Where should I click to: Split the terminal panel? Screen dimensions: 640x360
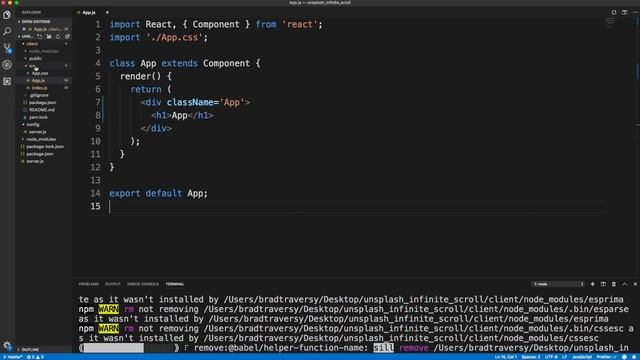[603, 284]
